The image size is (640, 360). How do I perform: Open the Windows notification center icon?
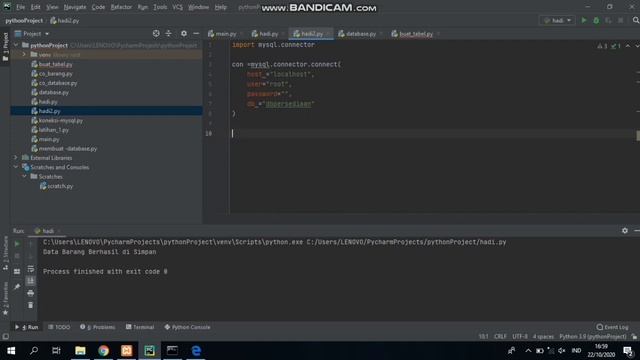[x=628, y=351]
